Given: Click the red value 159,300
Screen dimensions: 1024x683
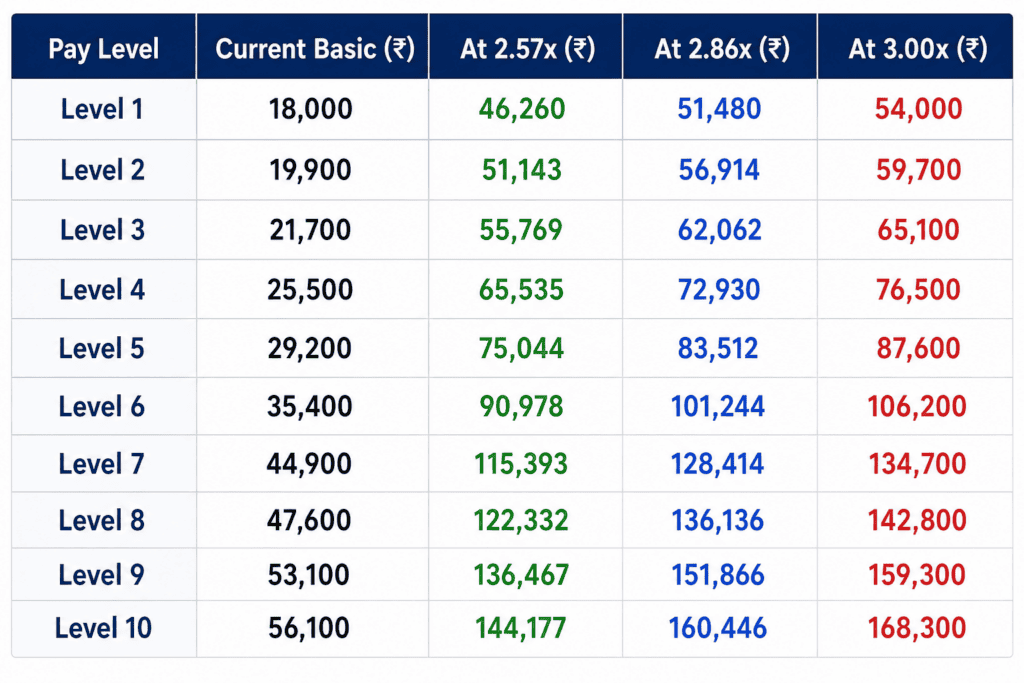Looking at the screenshot, I should tap(917, 575).
